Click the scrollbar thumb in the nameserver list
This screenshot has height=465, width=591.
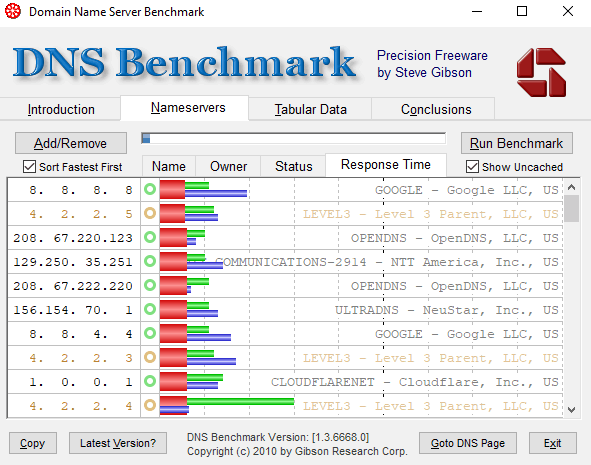(571, 209)
